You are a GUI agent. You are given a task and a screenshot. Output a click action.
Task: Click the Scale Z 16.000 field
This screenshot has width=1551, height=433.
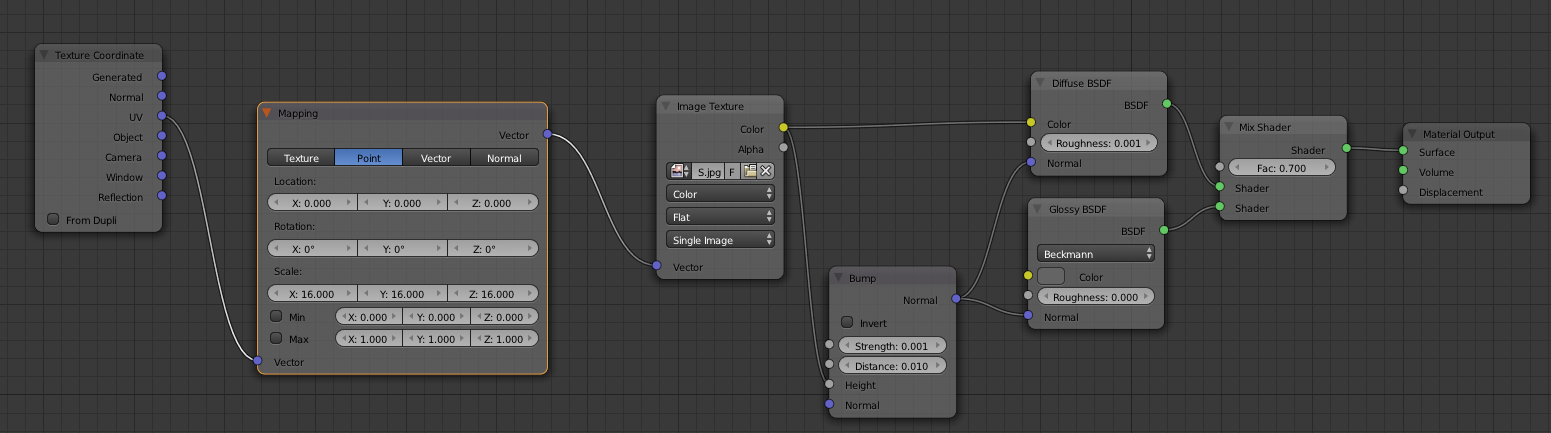coord(493,294)
